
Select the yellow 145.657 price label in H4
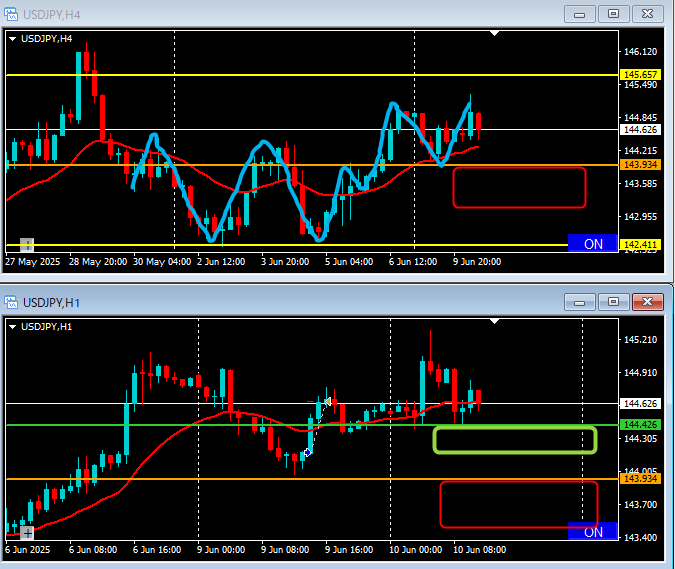point(640,74)
